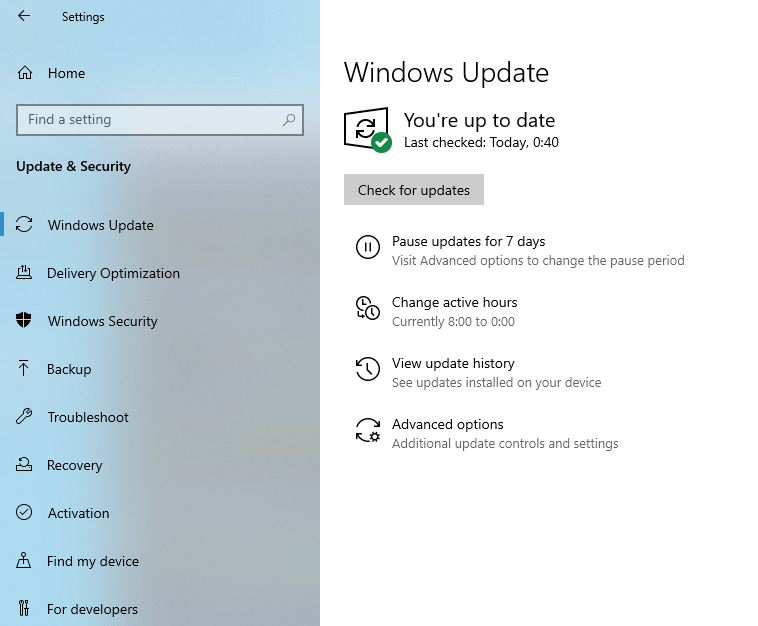
Task: Click the back arrow in Settings
Action: point(24,16)
